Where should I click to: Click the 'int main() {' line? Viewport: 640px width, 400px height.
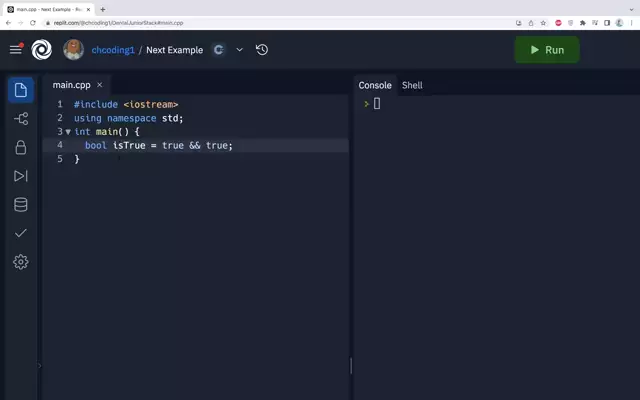[x=107, y=132]
